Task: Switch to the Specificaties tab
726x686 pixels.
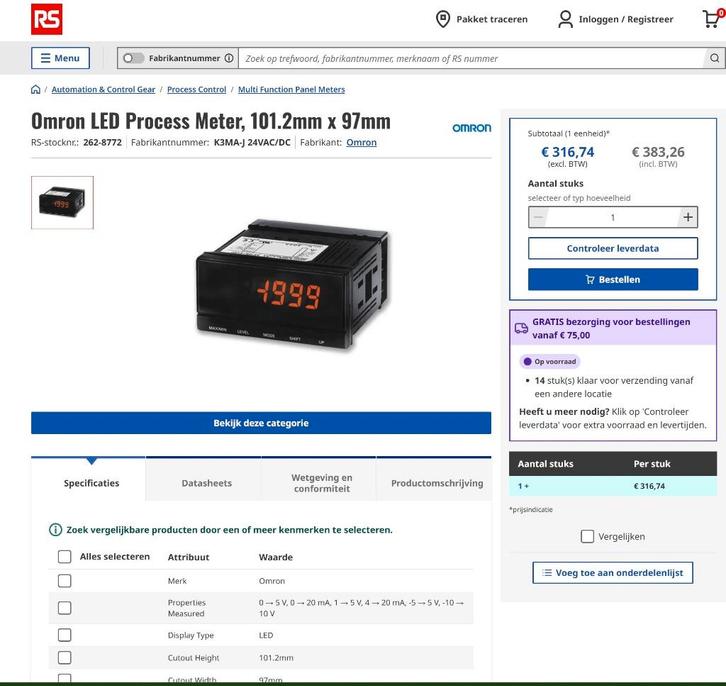Action: [91, 483]
